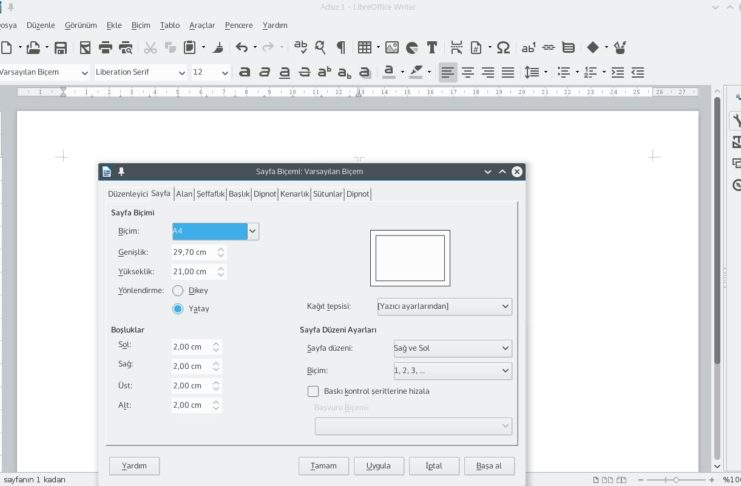Image resolution: width=741 pixels, height=486 pixels.
Task: Click the İptal button
Action: [434, 466]
